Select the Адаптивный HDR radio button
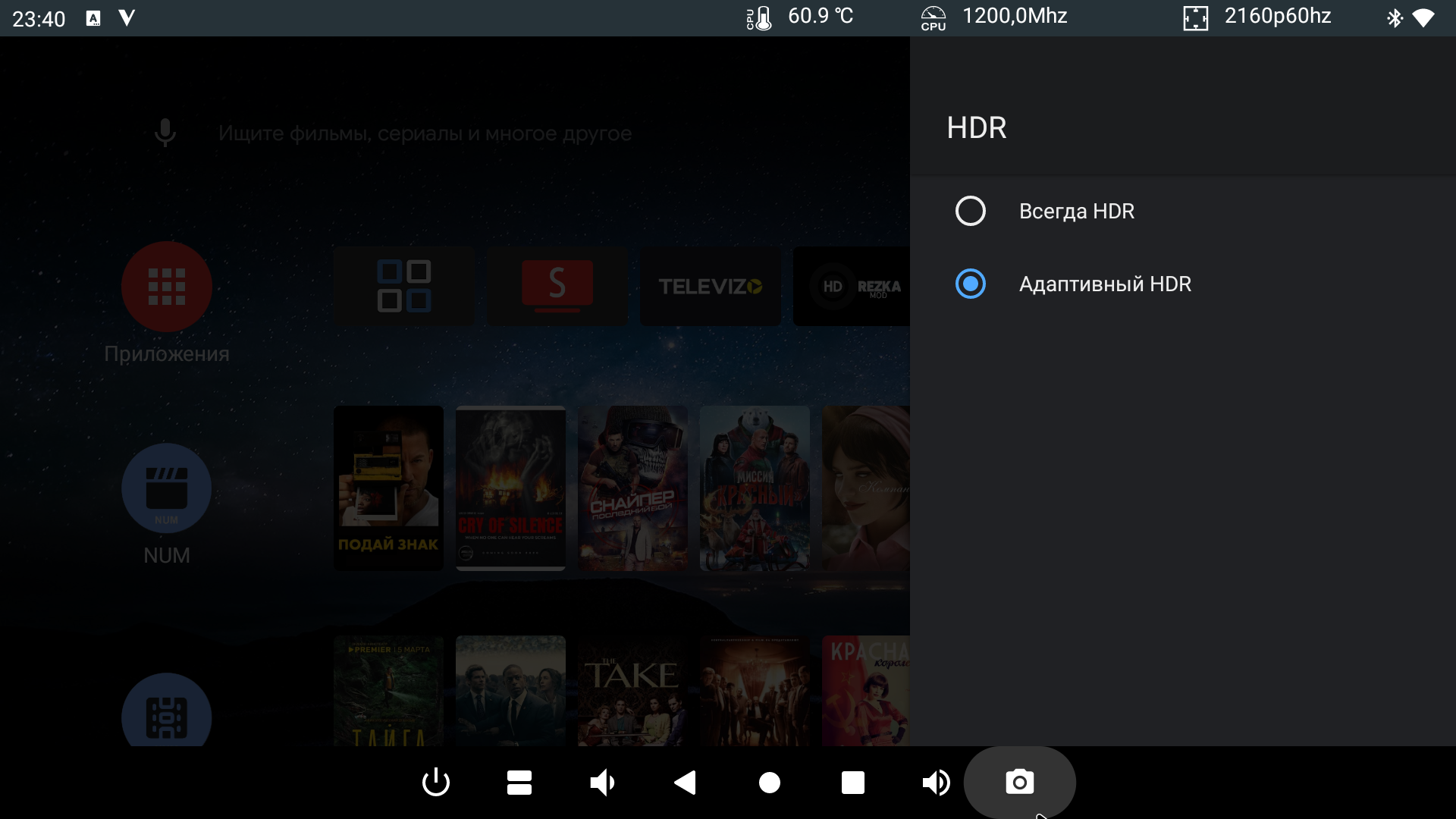The image size is (1456, 819). [971, 284]
